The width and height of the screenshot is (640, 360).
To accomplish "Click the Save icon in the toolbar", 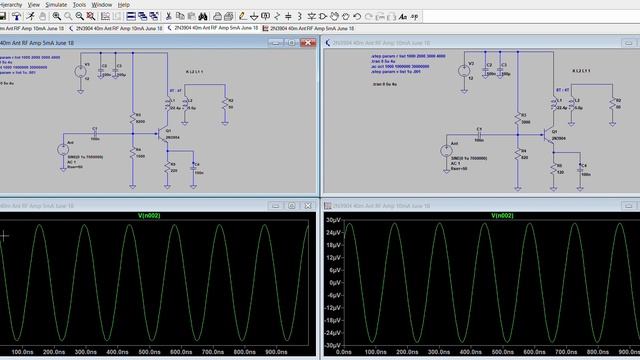I will tap(2, 16).
